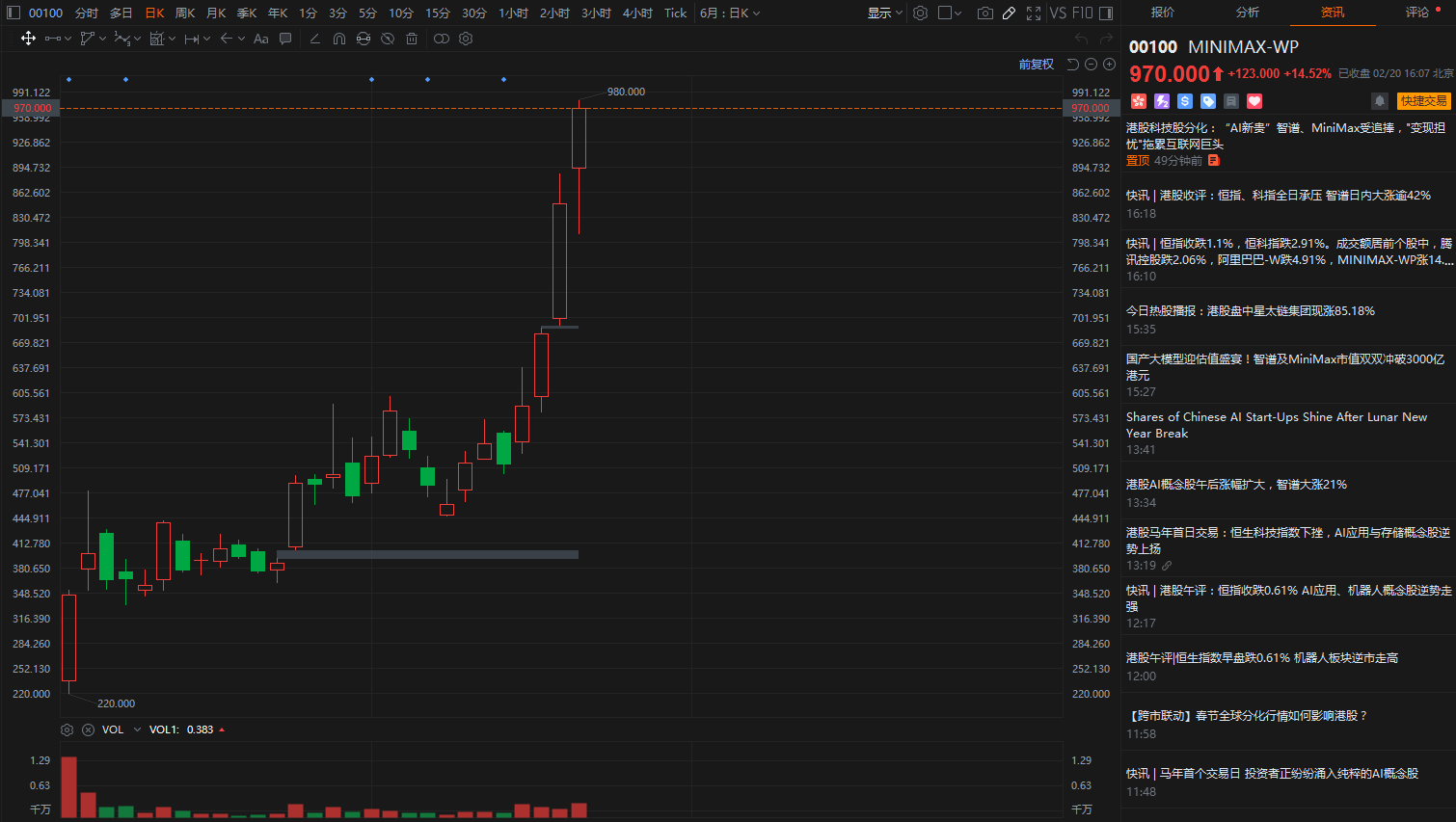
Task: Click the blue dollar badge icon
Action: 1185,100
